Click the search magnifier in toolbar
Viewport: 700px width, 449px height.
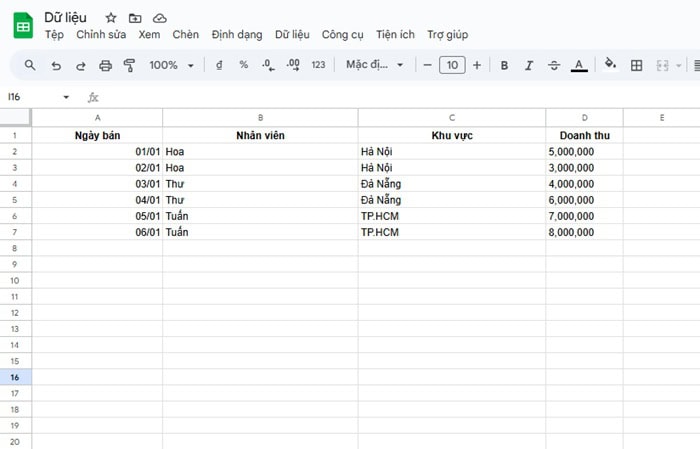[x=30, y=65]
